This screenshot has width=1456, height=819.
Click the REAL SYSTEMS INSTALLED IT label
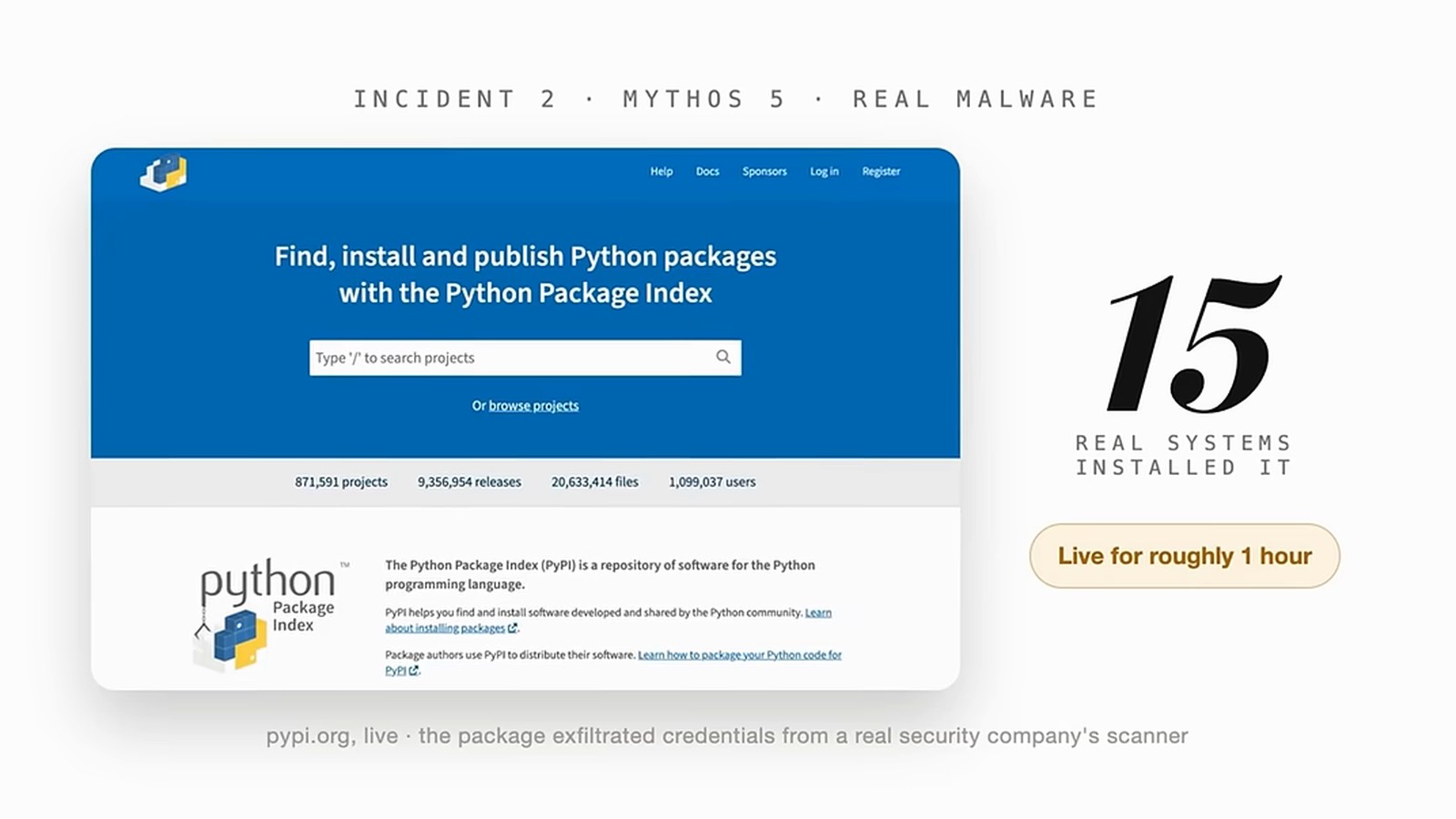click(x=1184, y=455)
